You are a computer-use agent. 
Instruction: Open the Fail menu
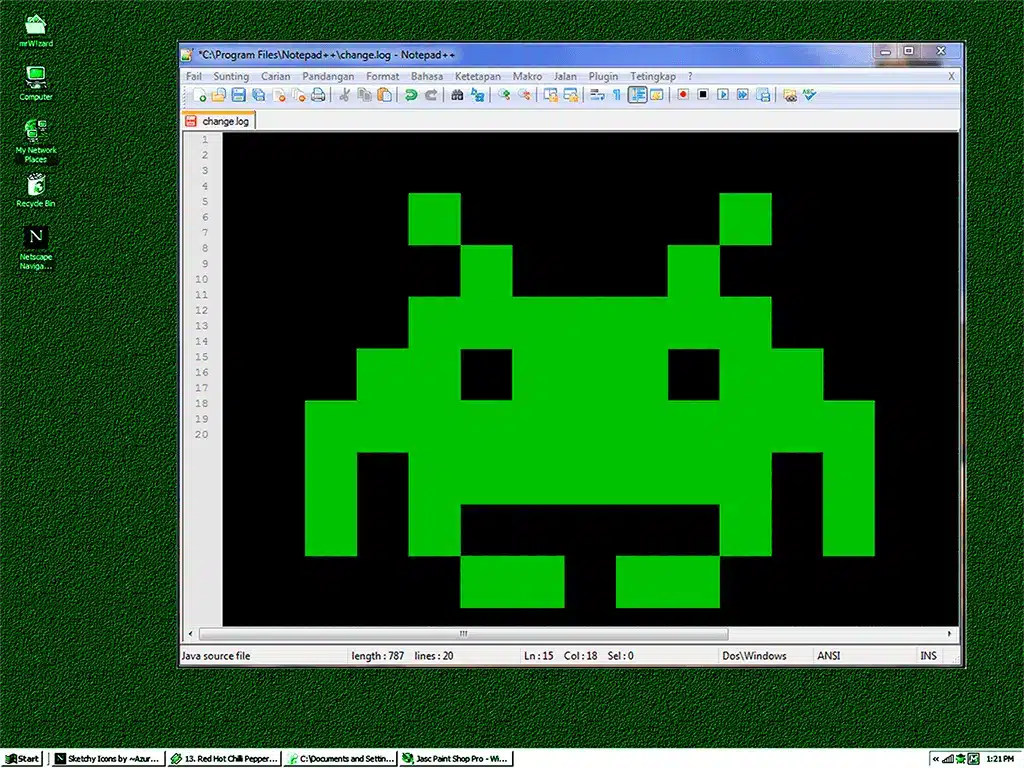coord(194,76)
